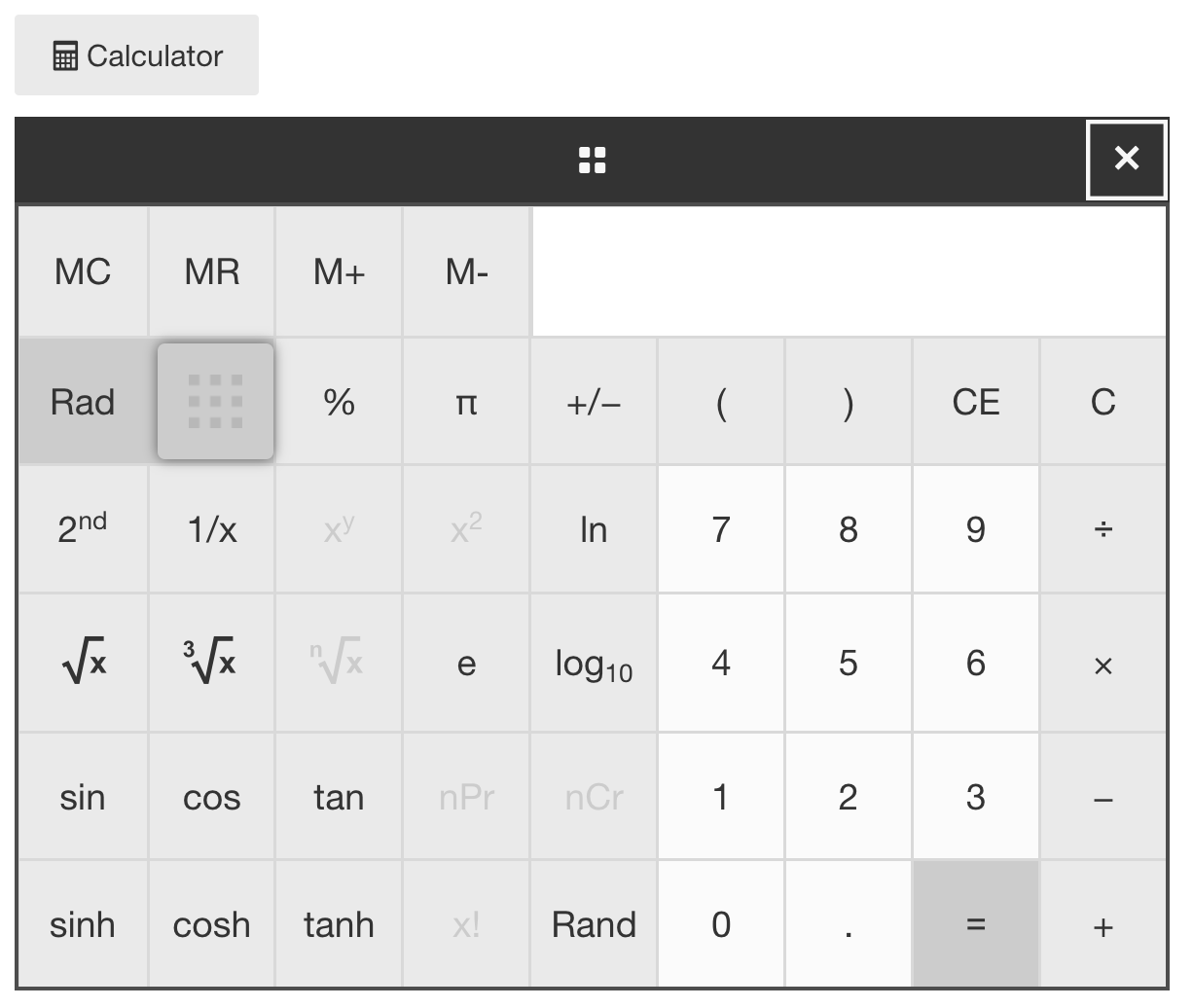This screenshot has width=1193, height=1008.
Task: Click the log10 function key
Action: pos(594,664)
